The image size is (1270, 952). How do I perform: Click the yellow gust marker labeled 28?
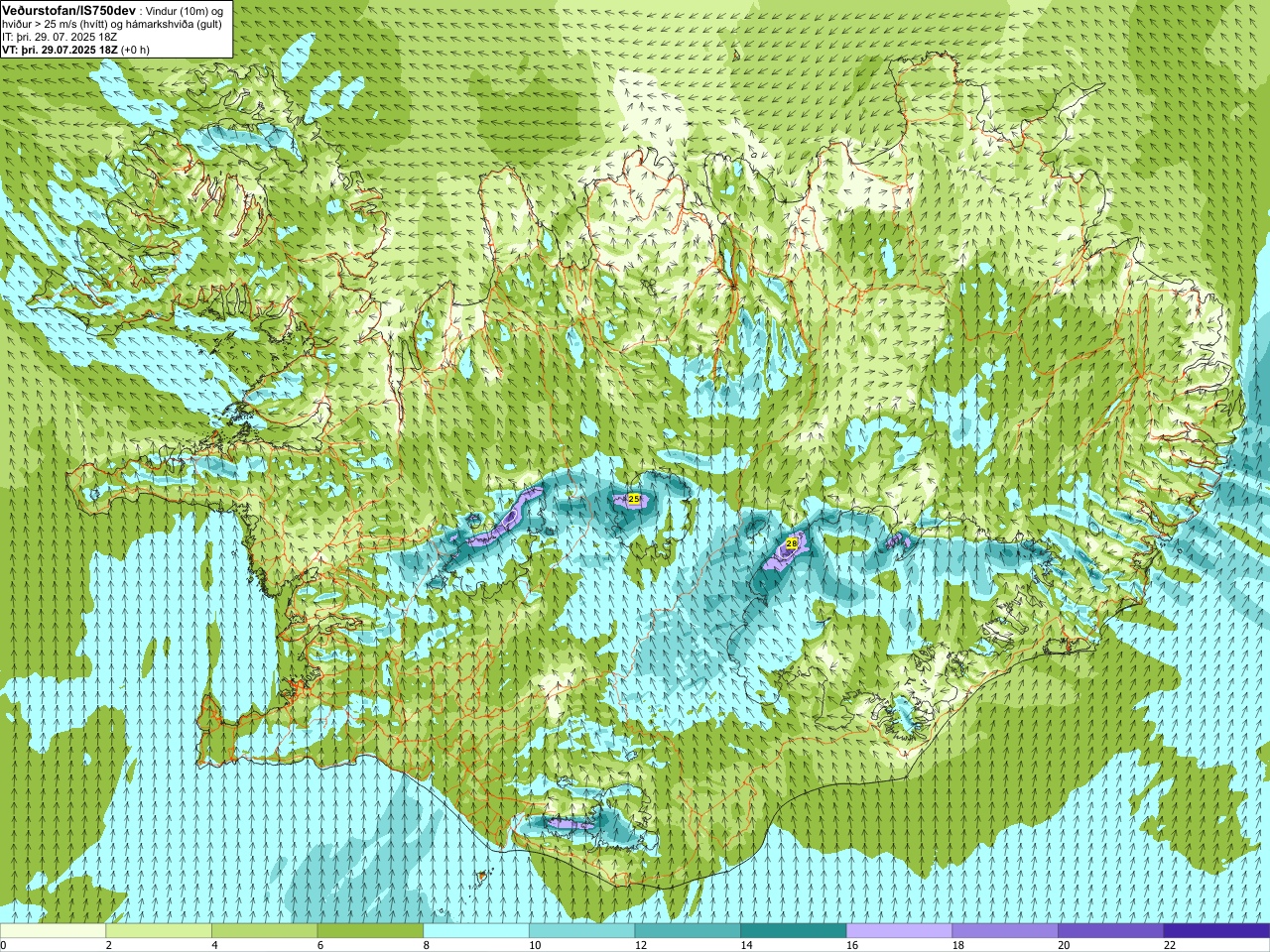click(x=791, y=543)
